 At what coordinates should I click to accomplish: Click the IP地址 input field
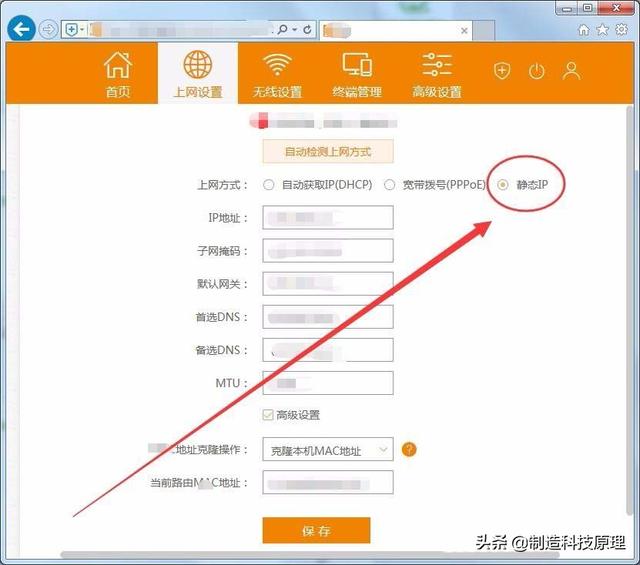click(x=328, y=218)
